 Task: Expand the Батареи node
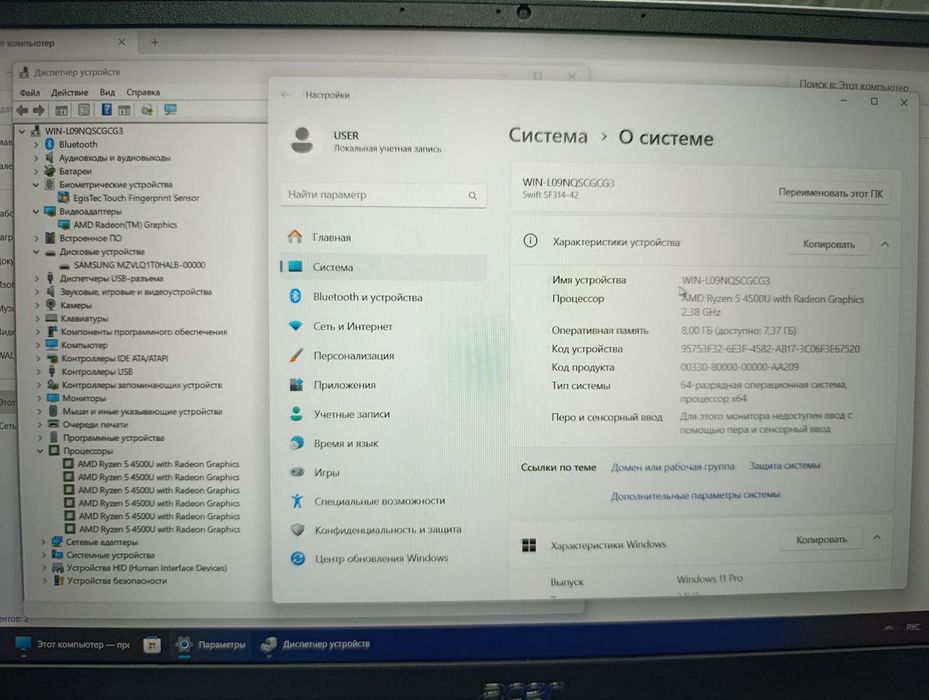click(x=37, y=171)
